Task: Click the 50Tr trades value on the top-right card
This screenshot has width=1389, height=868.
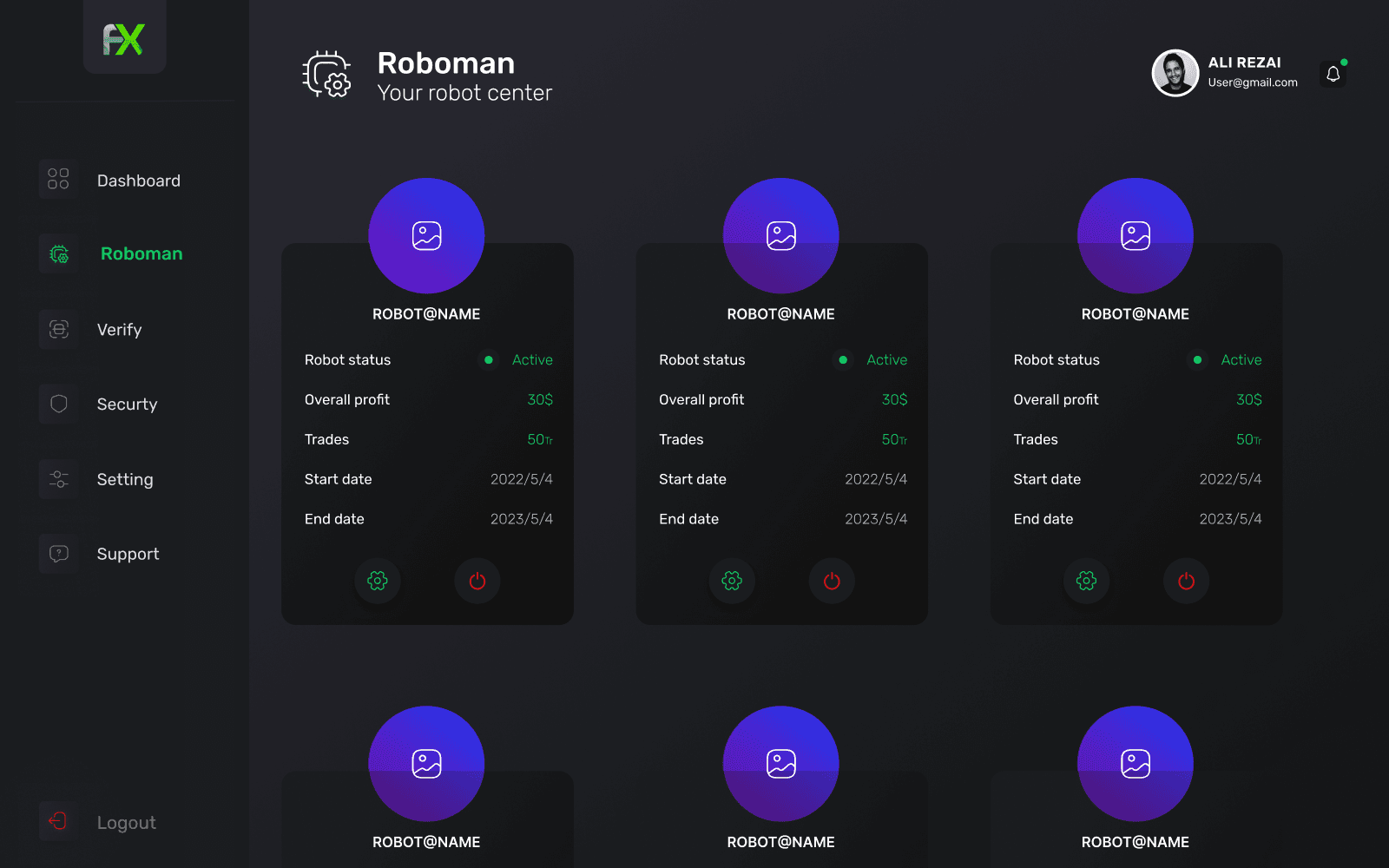Action: [x=1249, y=439]
